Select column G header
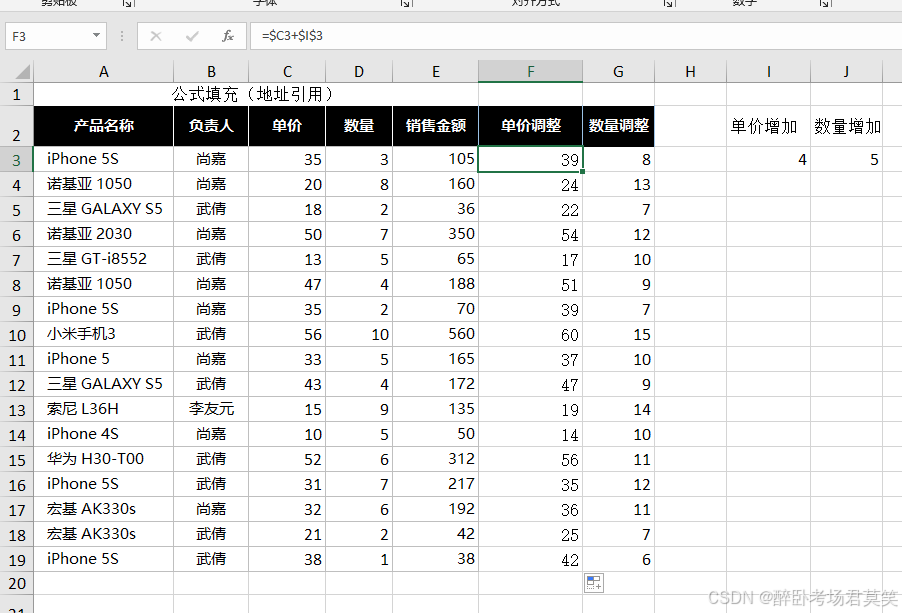 [x=618, y=71]
